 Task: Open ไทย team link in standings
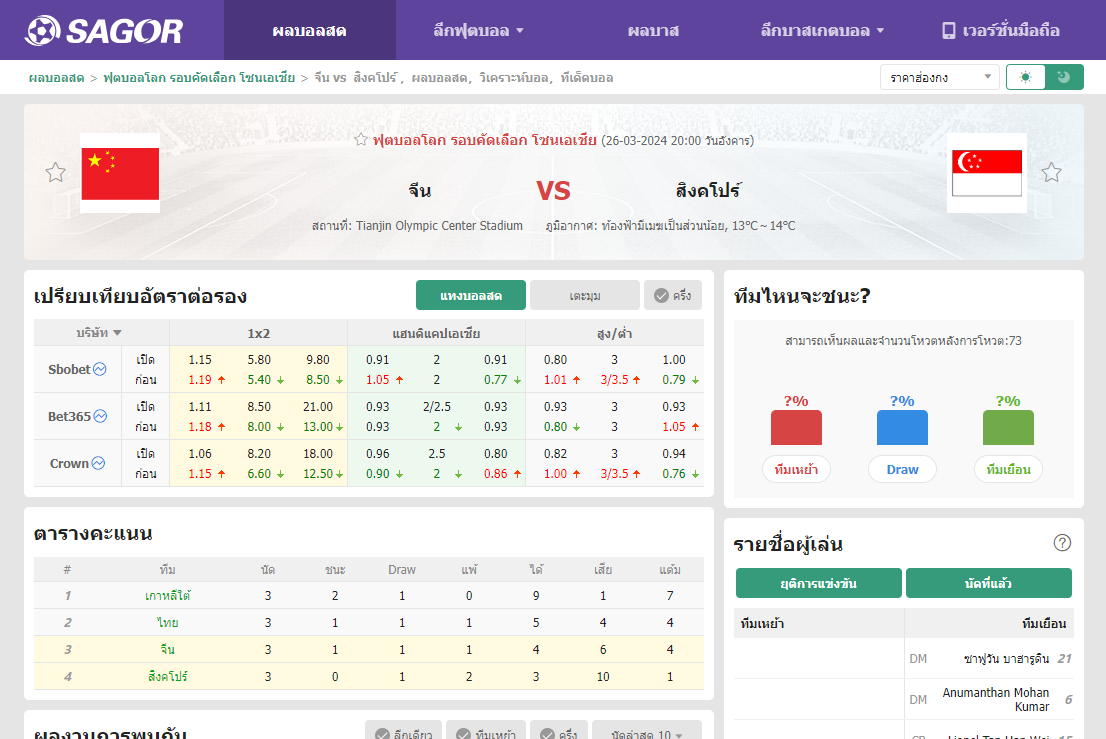pos(167,623)
